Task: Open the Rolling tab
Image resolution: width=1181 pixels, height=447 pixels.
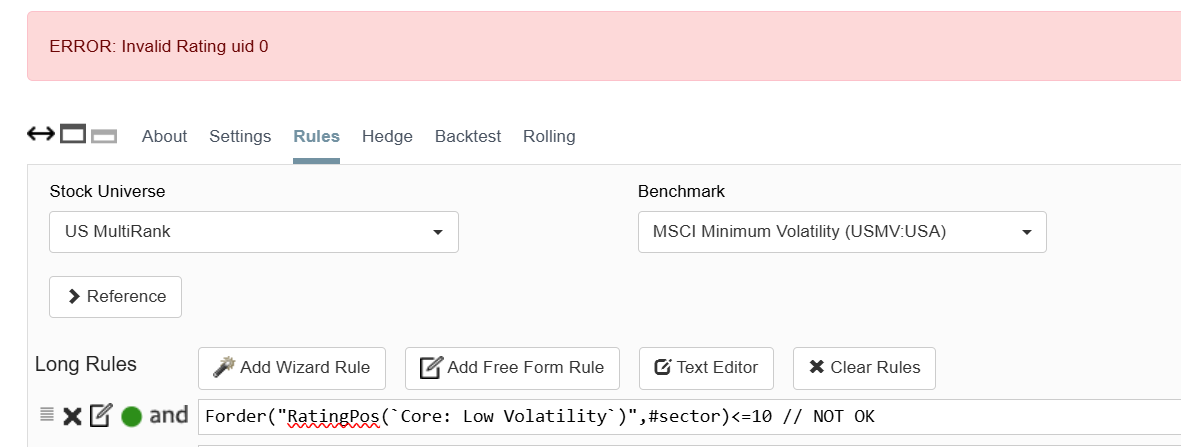Action: (549, 137)
